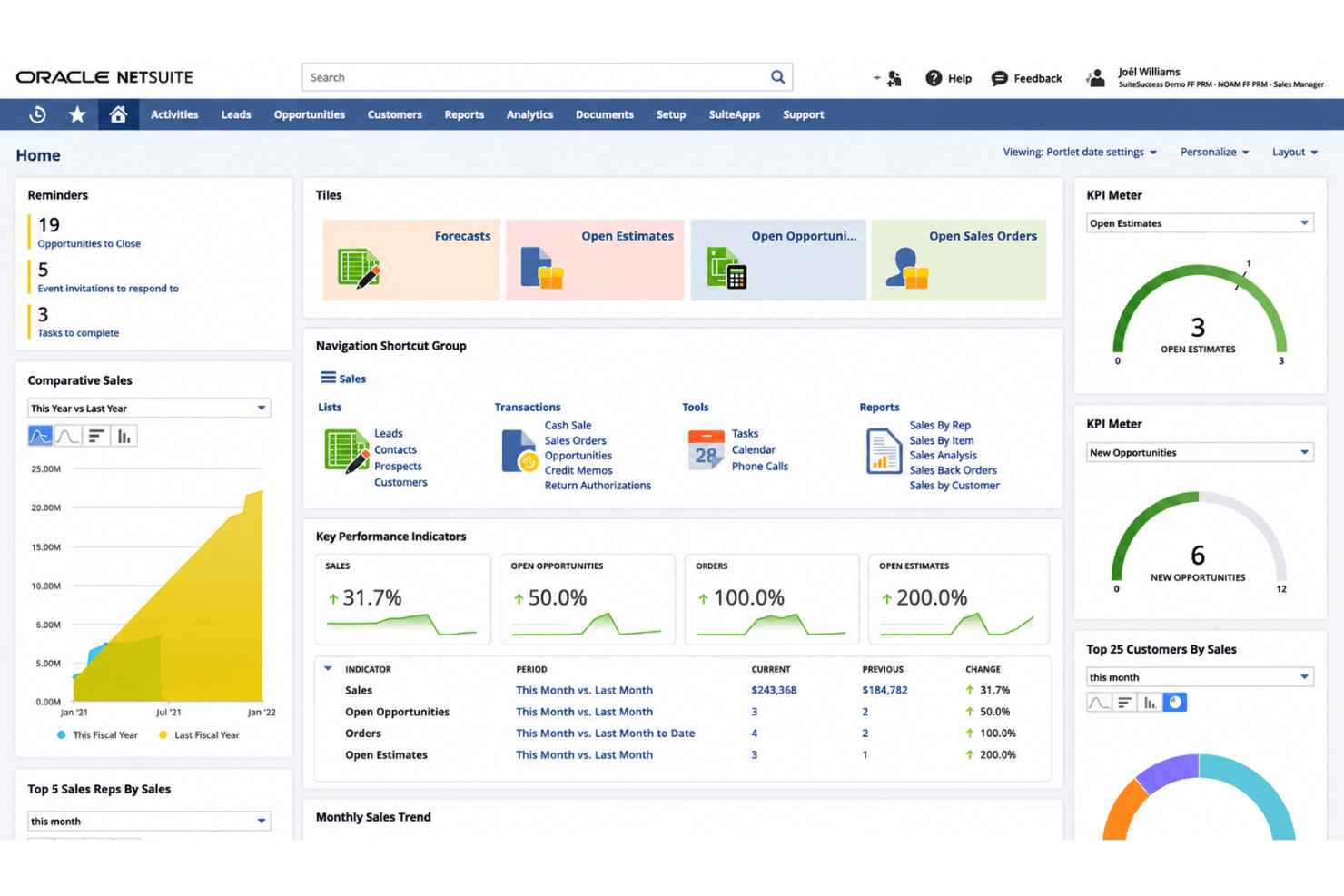Click the Prospects list link
This screenshot has width=1344, height=896.
click(398, 466)
